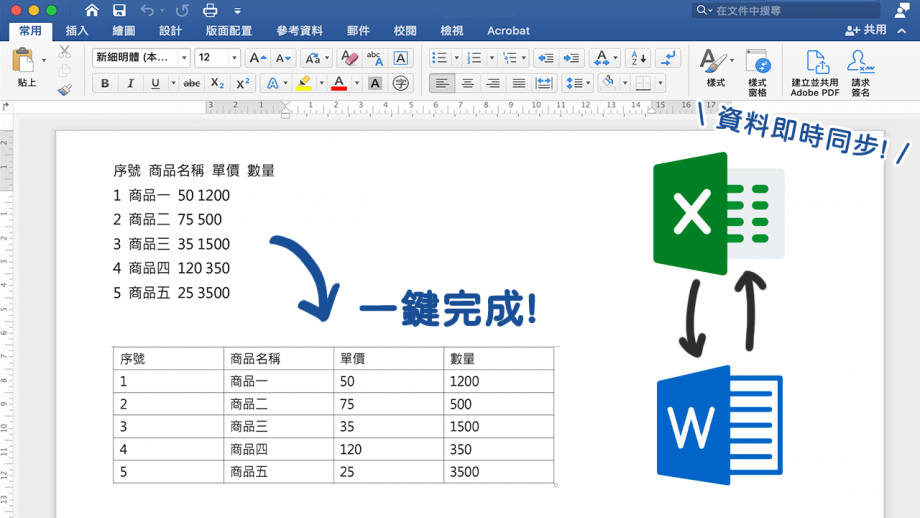This screenshot has height=518, width=920.
Task: Open the 樣式 styles gallery
Action: (716, 67)
